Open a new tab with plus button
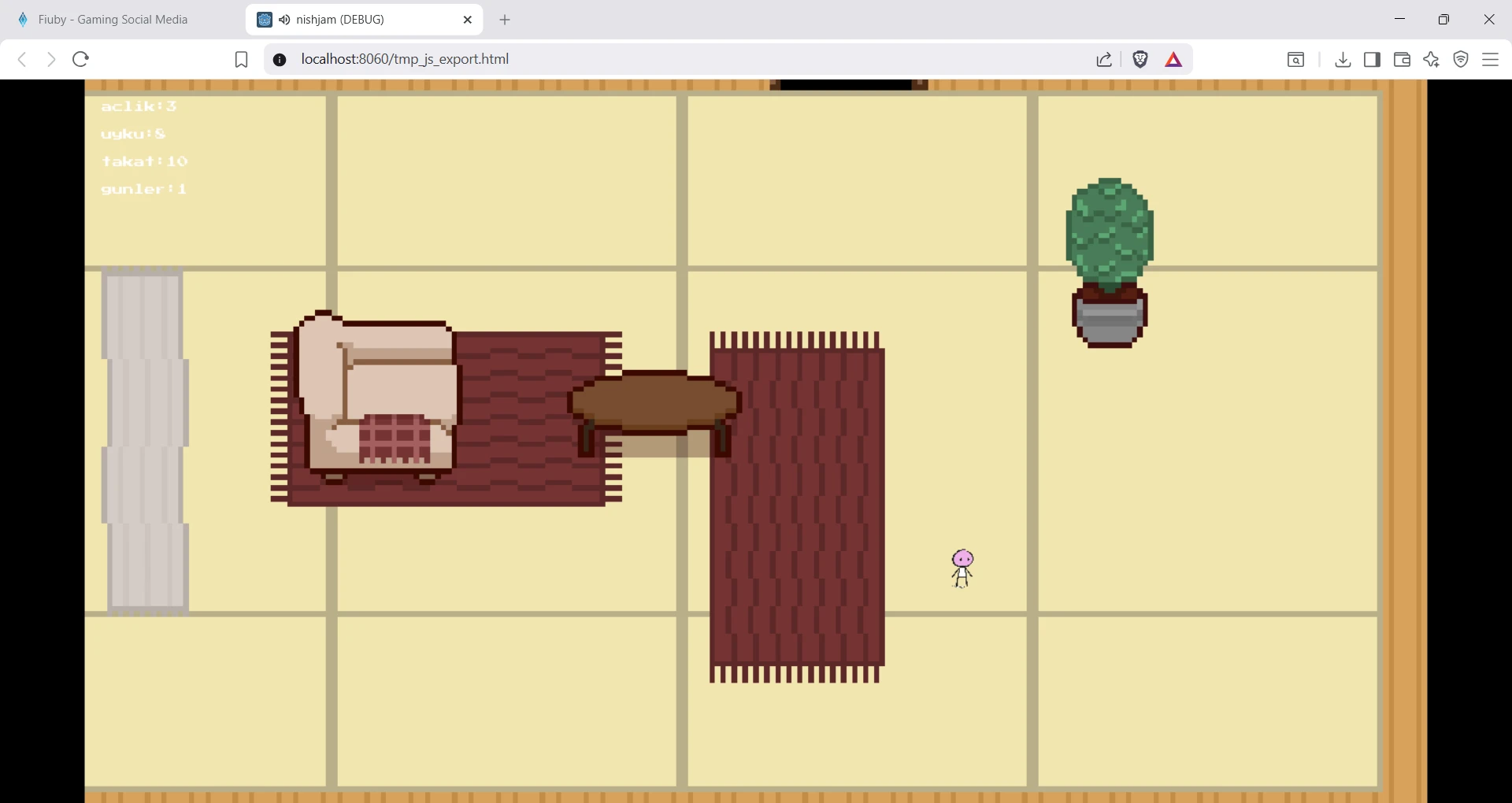The width and height of the screenshot is (1512, 803). pyautogui.click(x=505, y=20)
